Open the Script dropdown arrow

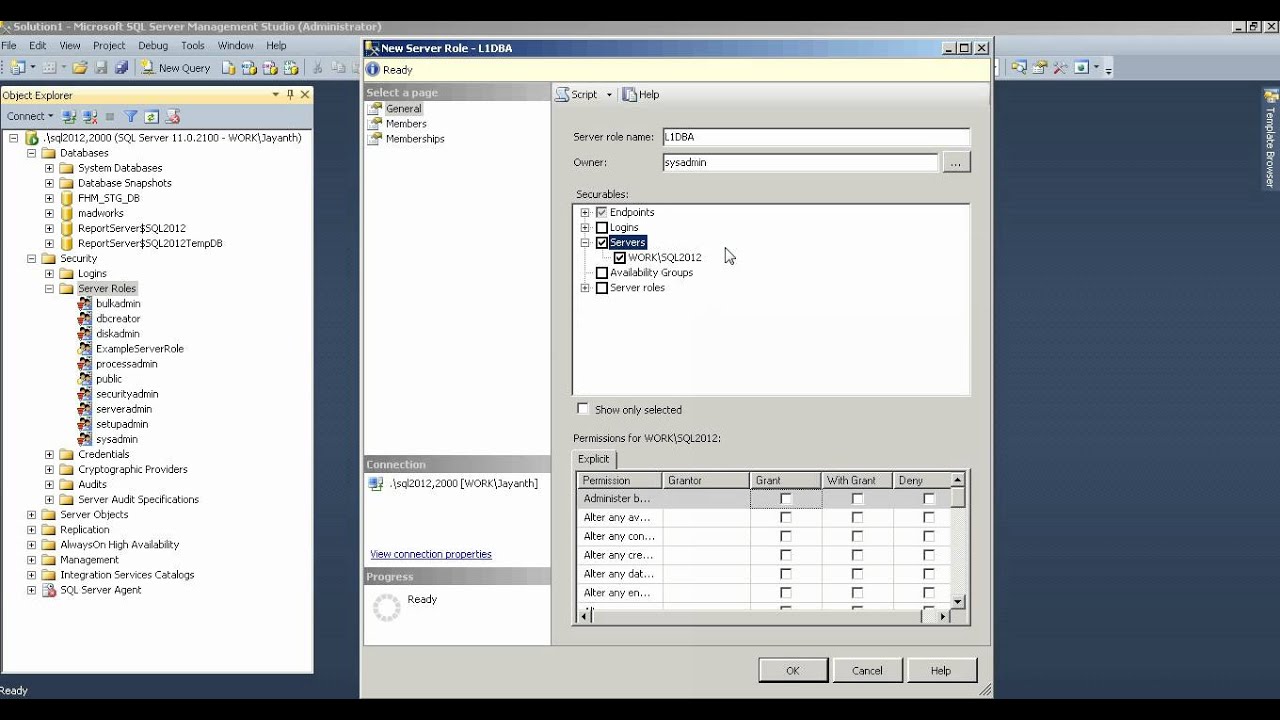click(609, 95)
